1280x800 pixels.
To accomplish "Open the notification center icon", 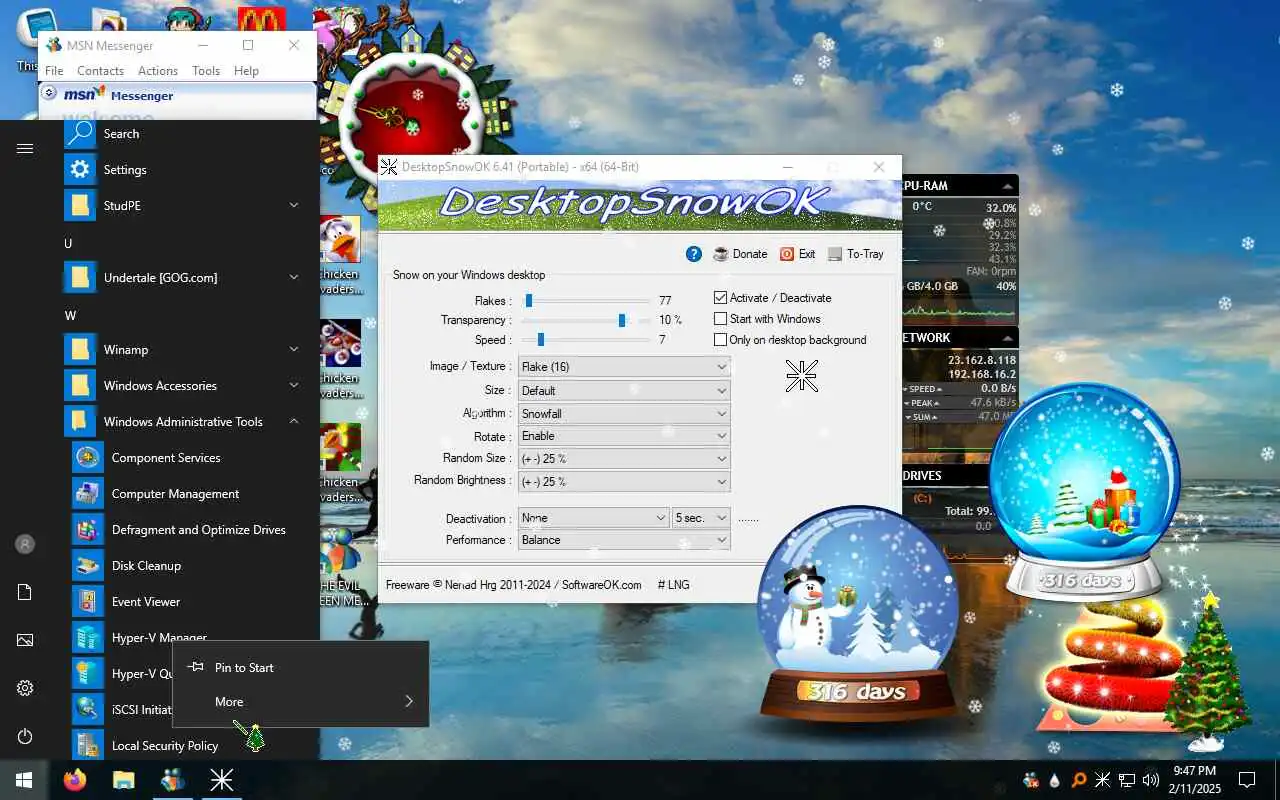I will tap(1247, 780).
